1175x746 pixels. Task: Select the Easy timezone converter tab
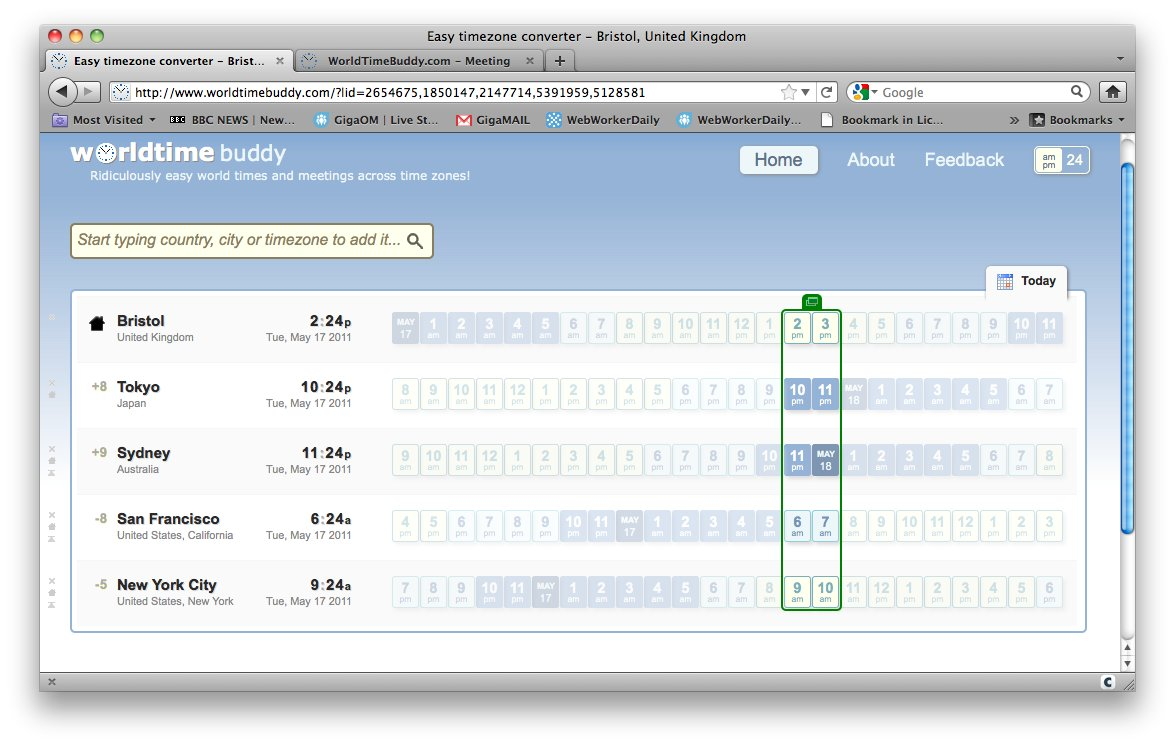coord(169,61)
